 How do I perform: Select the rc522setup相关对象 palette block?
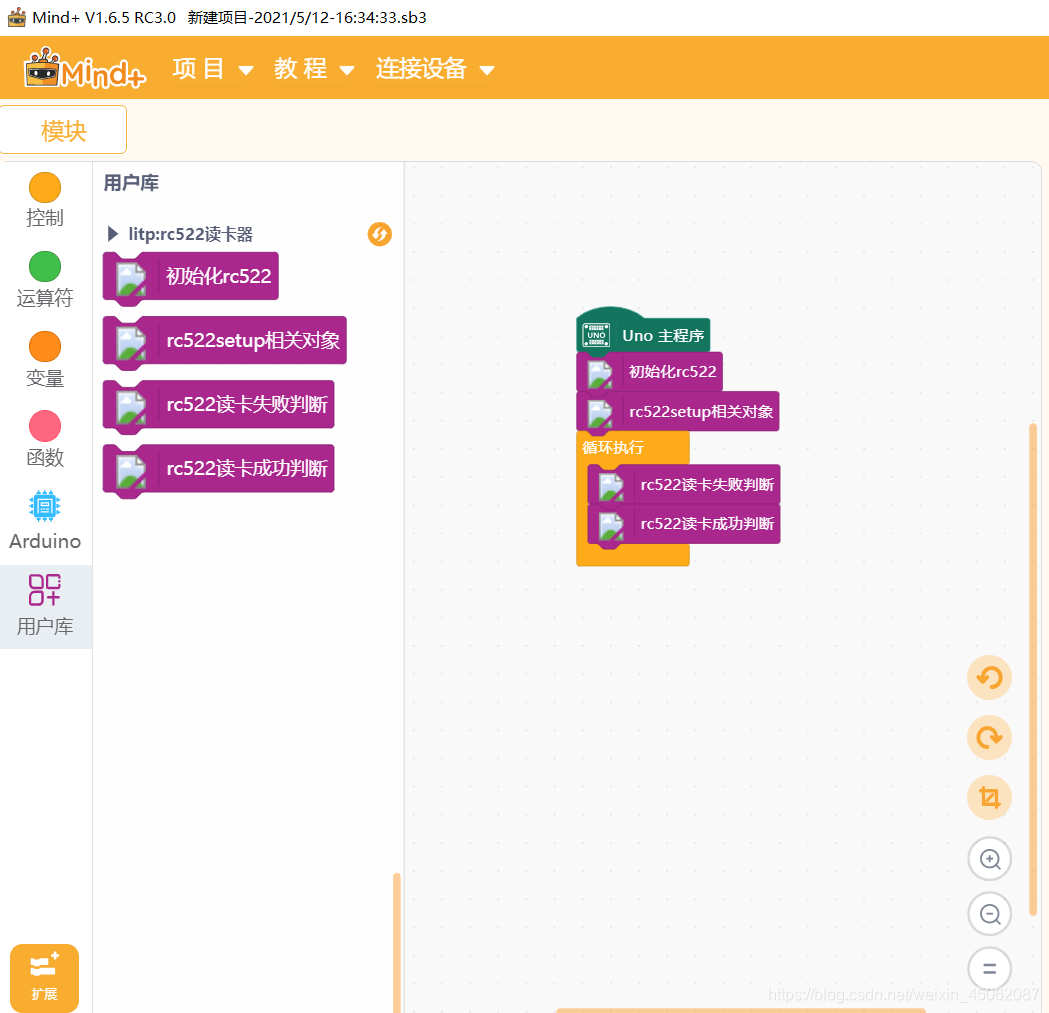tap(225, 341)
